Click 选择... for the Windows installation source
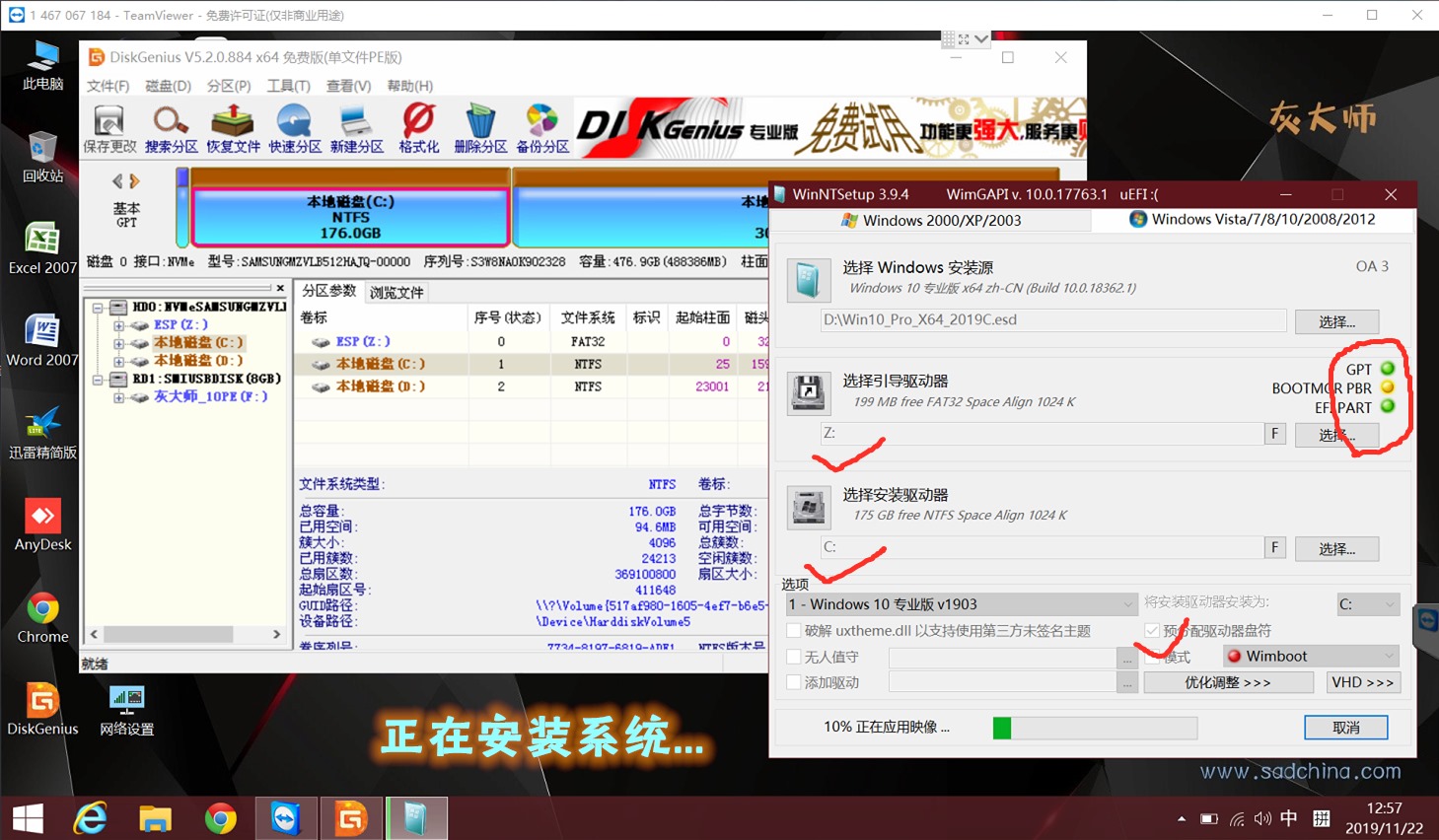The width and height of the screenshot is (1439, 840). pyautogui.click(x=1336, y=321)
